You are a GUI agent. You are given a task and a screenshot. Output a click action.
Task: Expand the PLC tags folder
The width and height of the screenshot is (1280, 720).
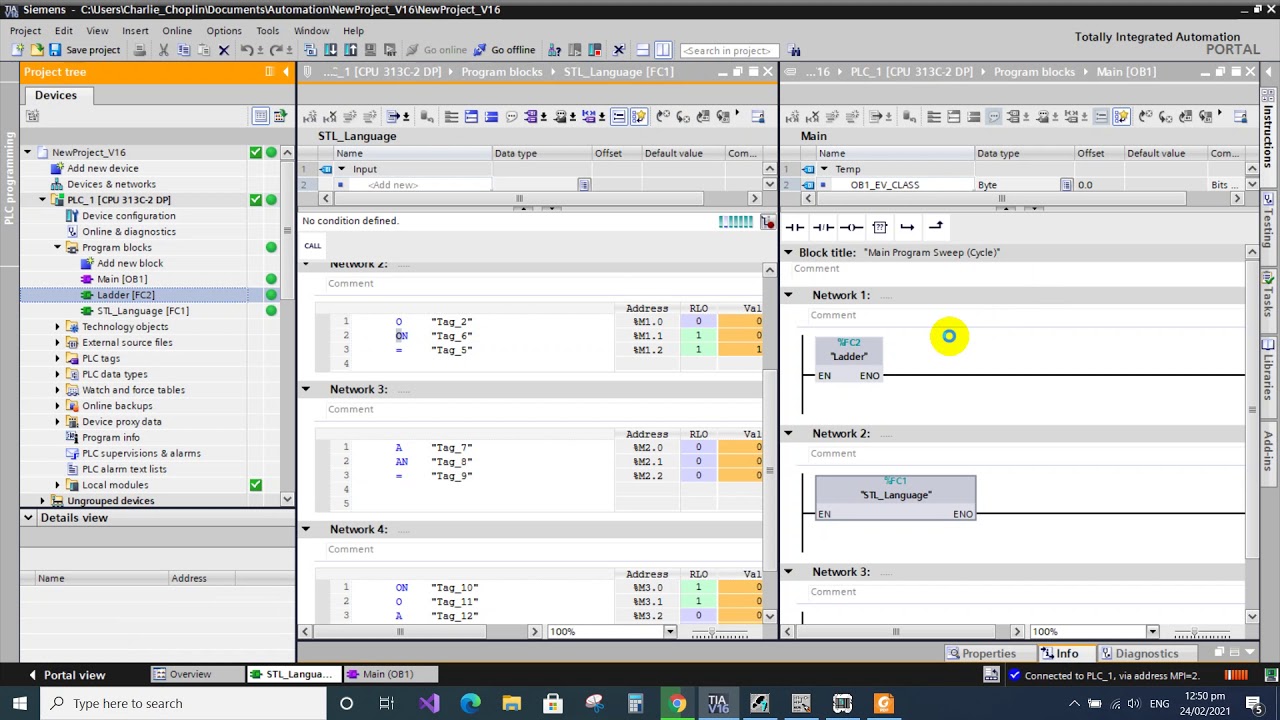tap(58, 358)
